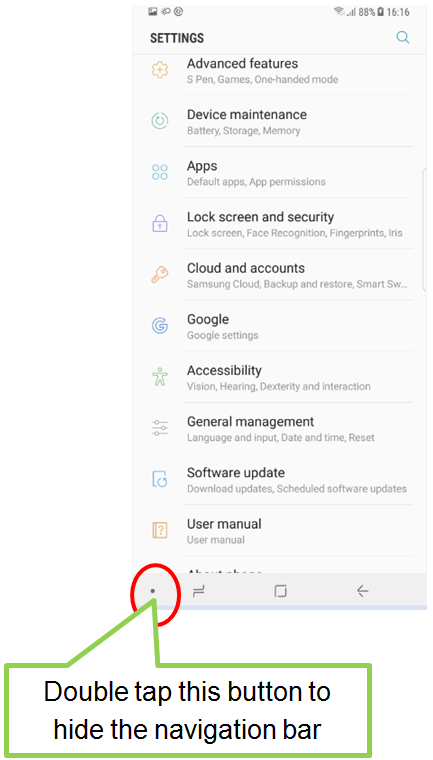Toggle the navigation bar hide dot
Viewport: 433px width, 760px height.
(x=153, y=591)
